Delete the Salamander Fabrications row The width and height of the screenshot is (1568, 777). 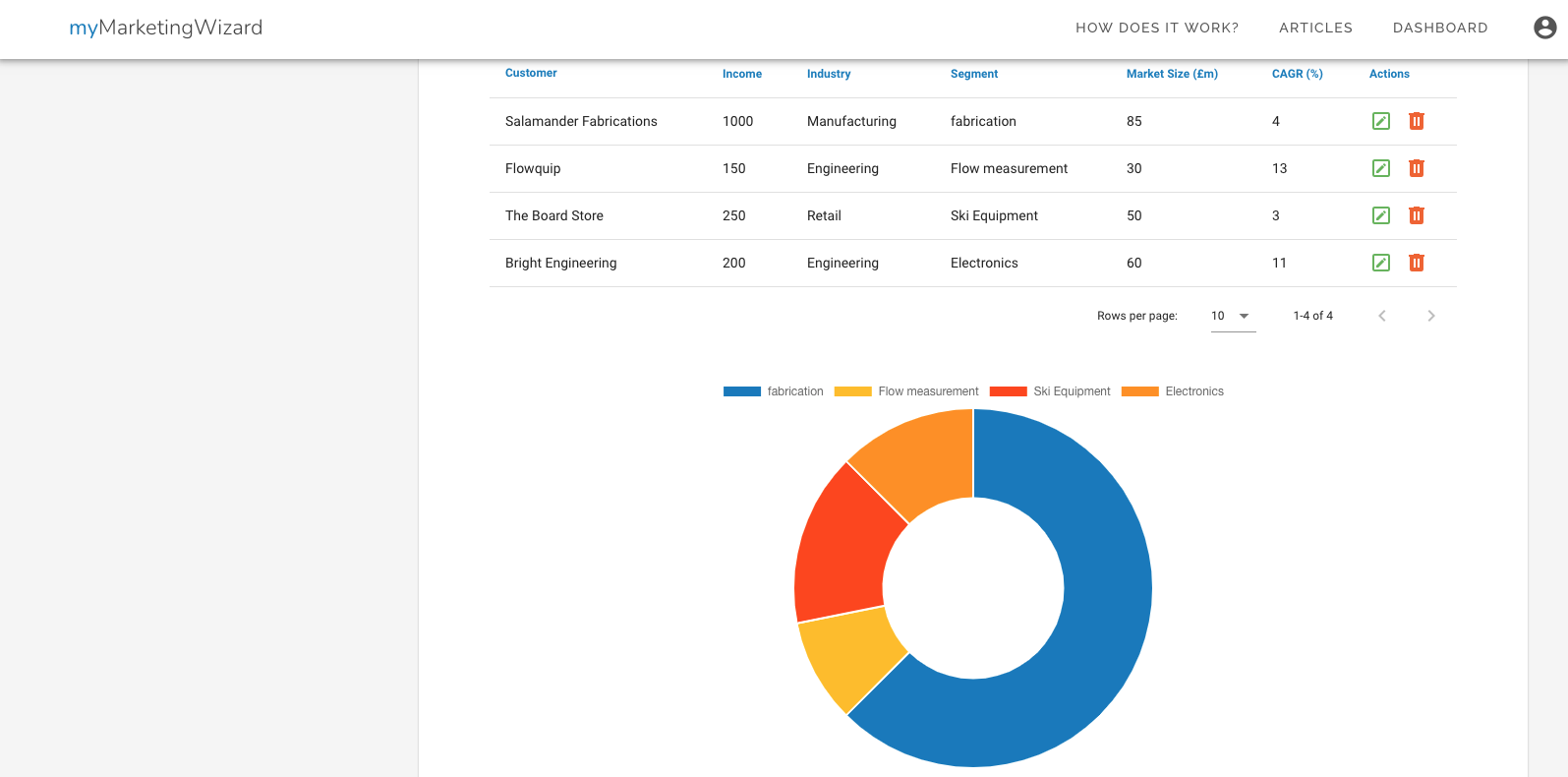(x=1417, y=121)
